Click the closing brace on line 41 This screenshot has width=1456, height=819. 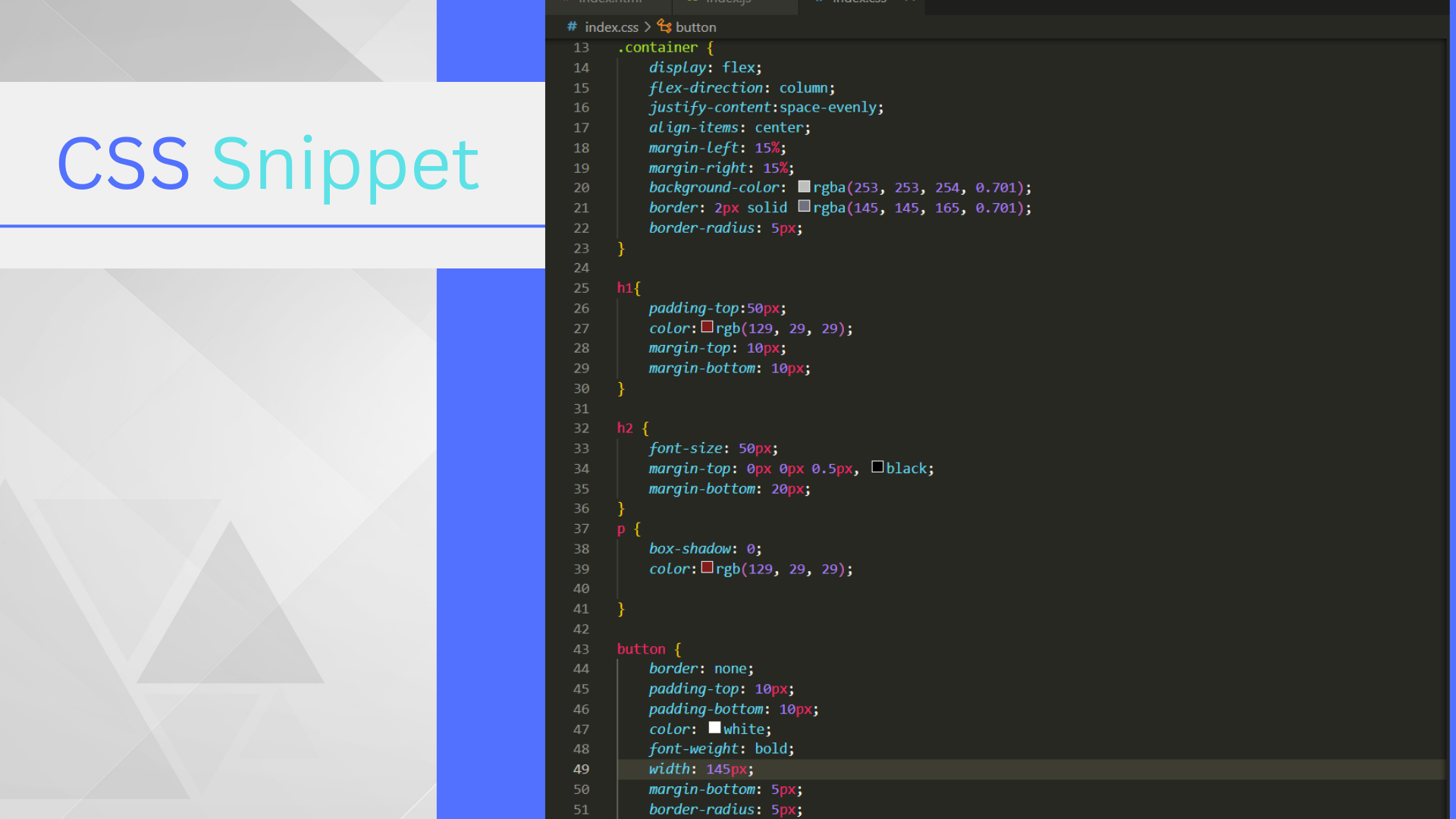tap(621, 609)
